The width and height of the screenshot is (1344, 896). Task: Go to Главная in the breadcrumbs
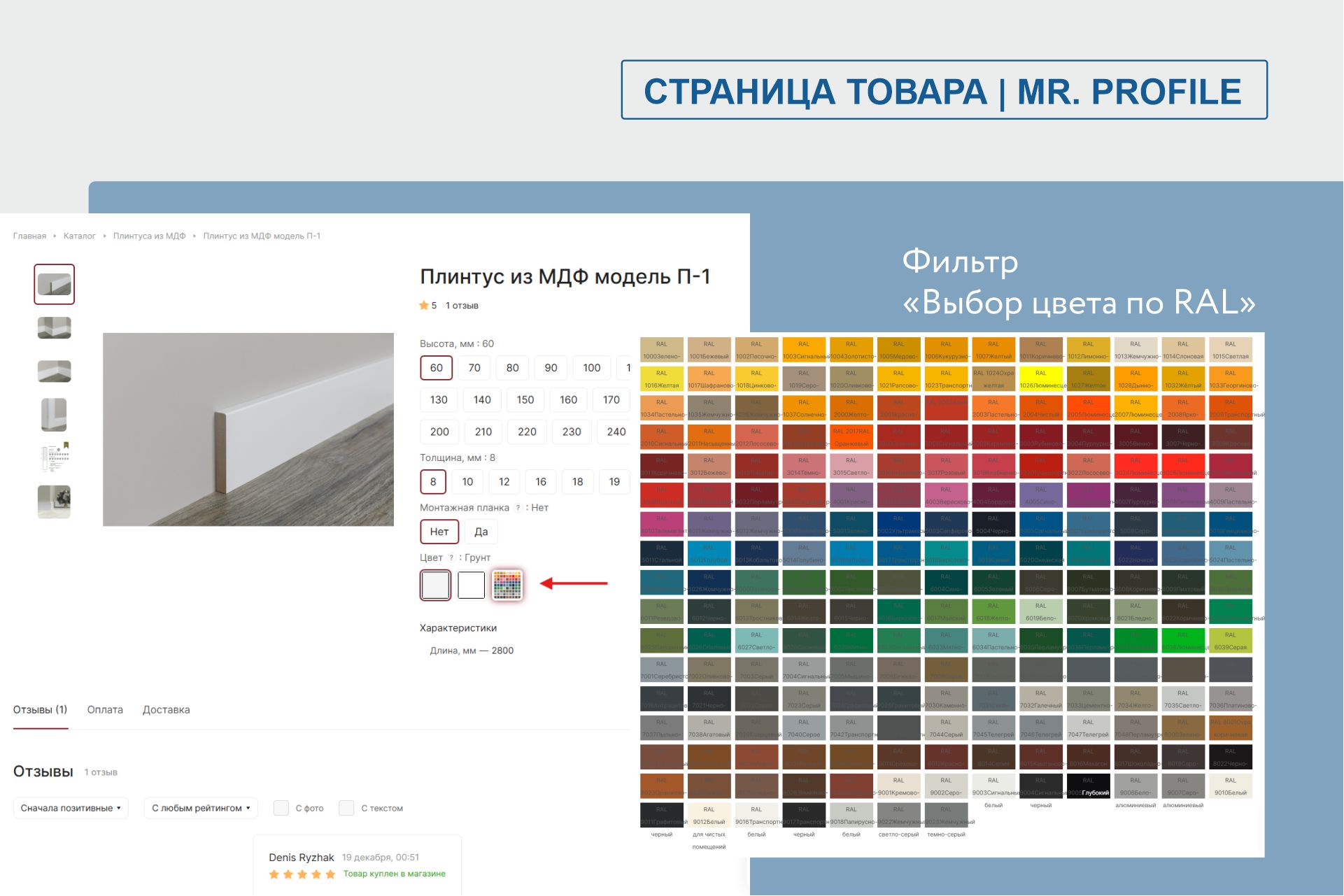[x=29, y=236]
